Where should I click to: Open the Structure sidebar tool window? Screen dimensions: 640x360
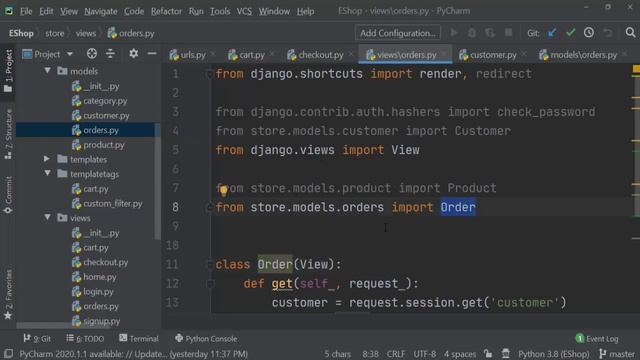[8, 134]
